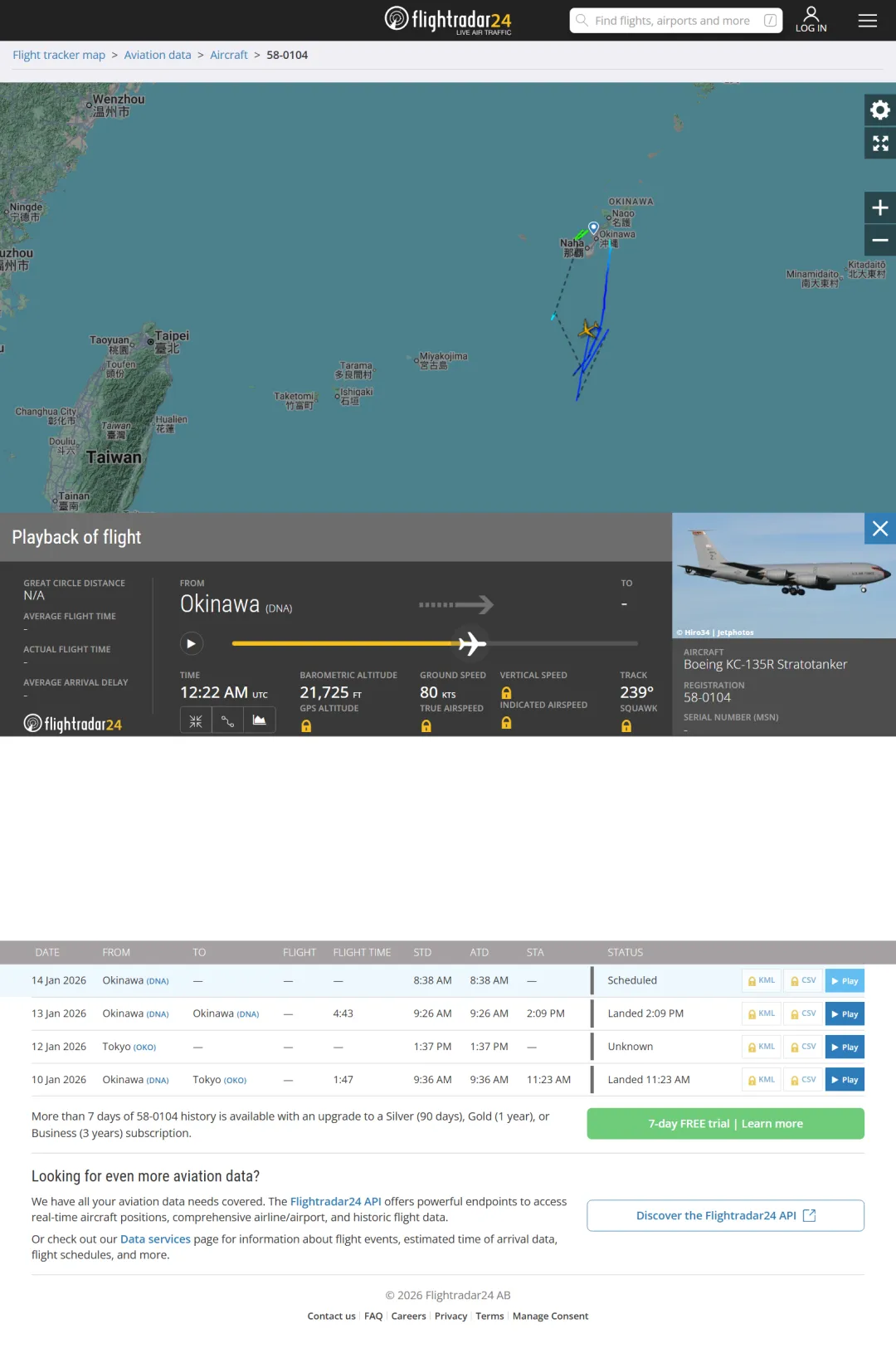Image resolution: width=896 pixels, height=1348 pixels.
Task: Zoom out on the map
Action: point(880,241)
